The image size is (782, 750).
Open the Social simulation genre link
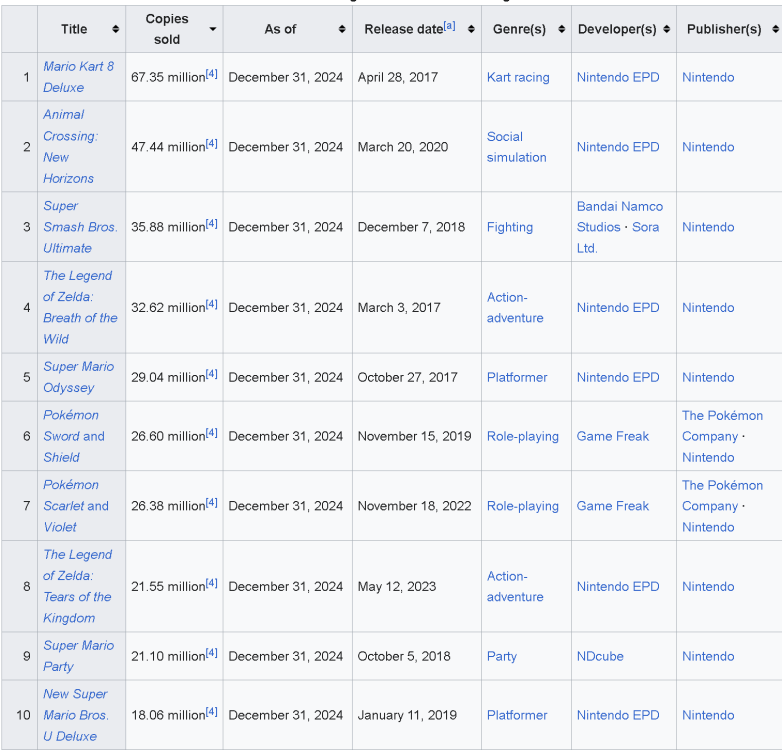coord(517,147)
